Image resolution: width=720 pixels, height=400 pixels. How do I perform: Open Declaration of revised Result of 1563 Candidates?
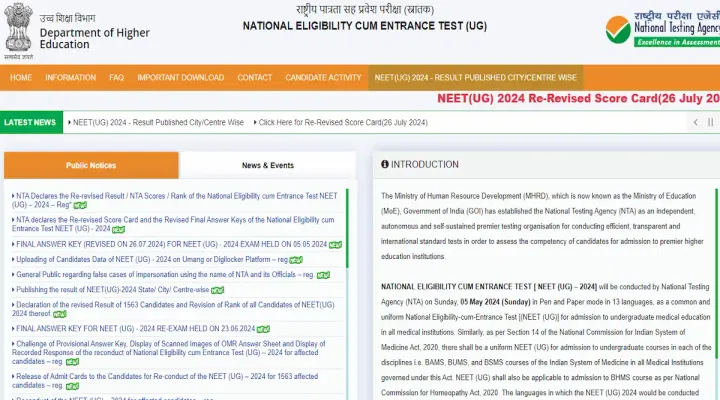coord(173,309)
